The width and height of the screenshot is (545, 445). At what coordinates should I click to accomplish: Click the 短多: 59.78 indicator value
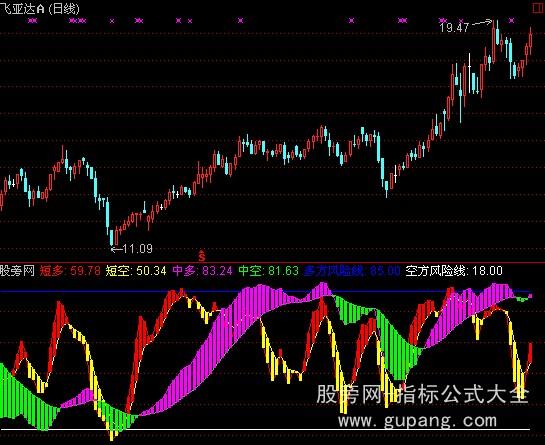(x=70, y=270)
